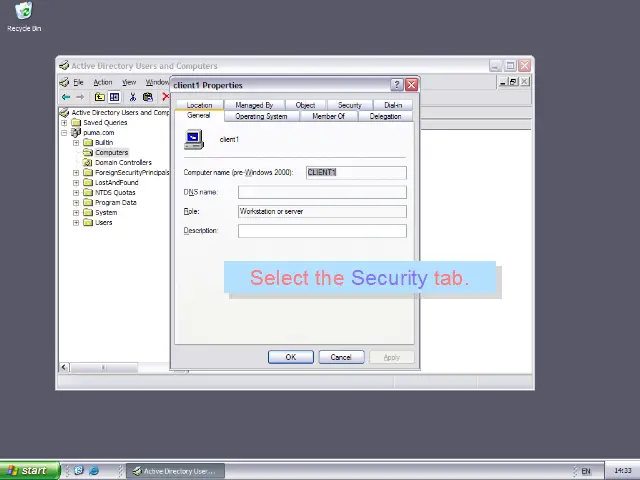This screenshot has width=640, height=480.
Task: Expand the Program Data node
Action: (76, 202)
